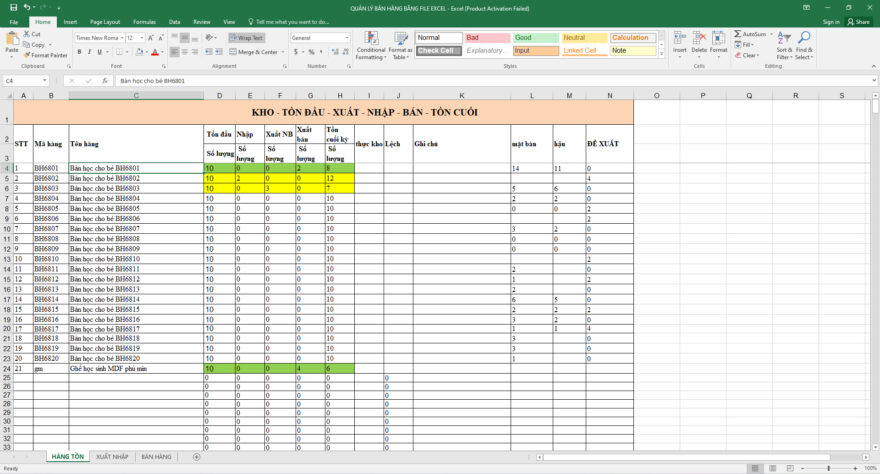Click the Share button
Screen dimensions: 880x474
tap(857, 21)
